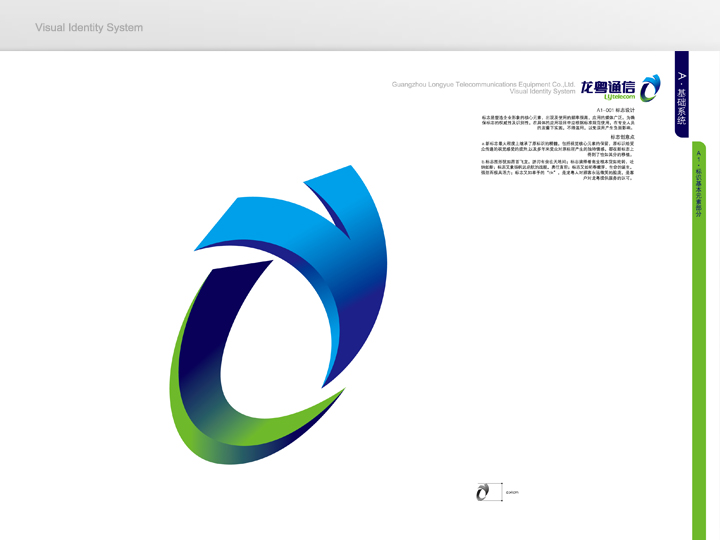Click the '标志创意点' heading
Viewport: 720px width, 540px height.
pyautogui.click(x=622, y=137)
